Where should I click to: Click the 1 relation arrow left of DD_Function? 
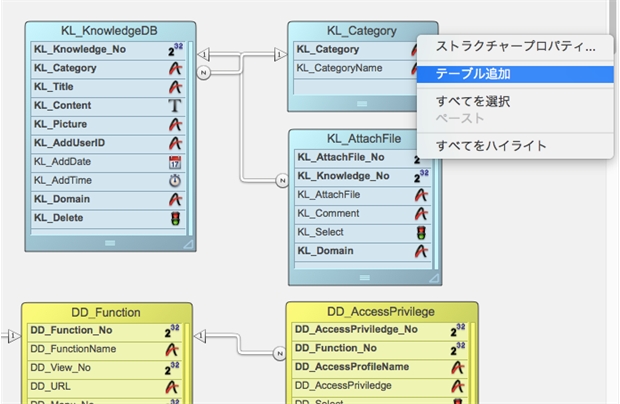(x=14, y=336)
